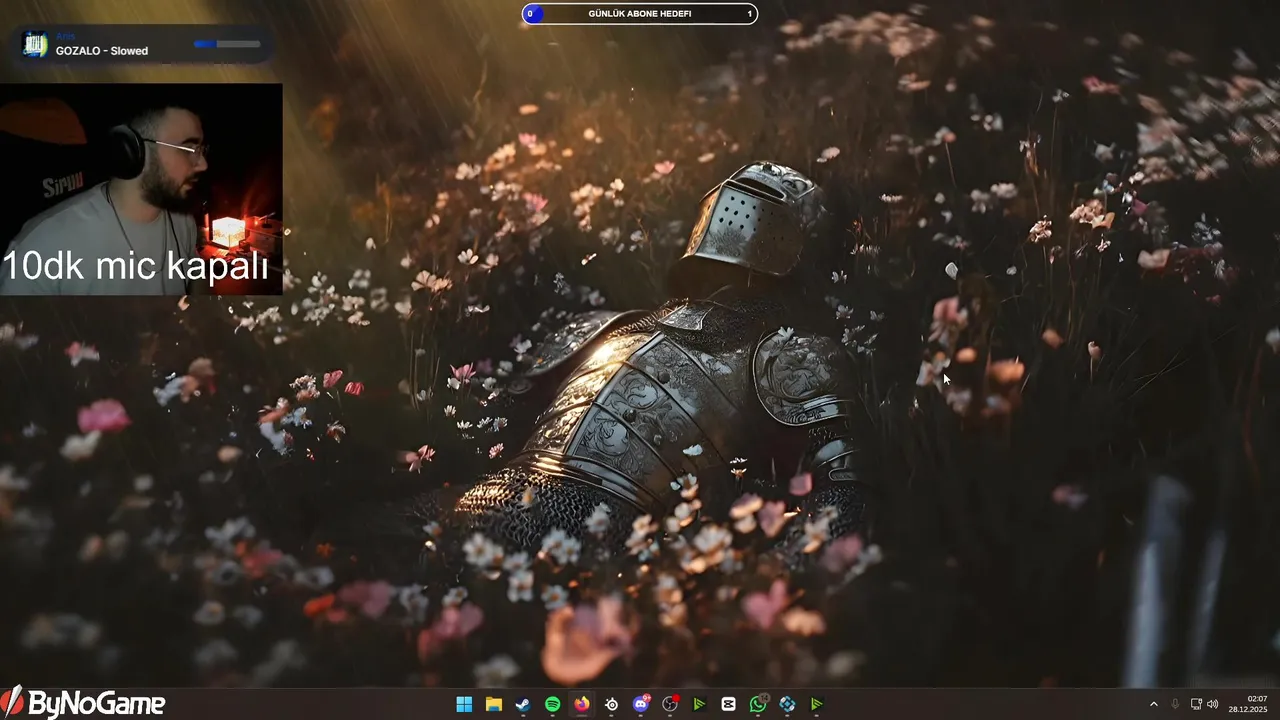The width and height of the screenshot is (1280, 720).
Task: Show hidden system tray icons
Action: point(1153,704)
